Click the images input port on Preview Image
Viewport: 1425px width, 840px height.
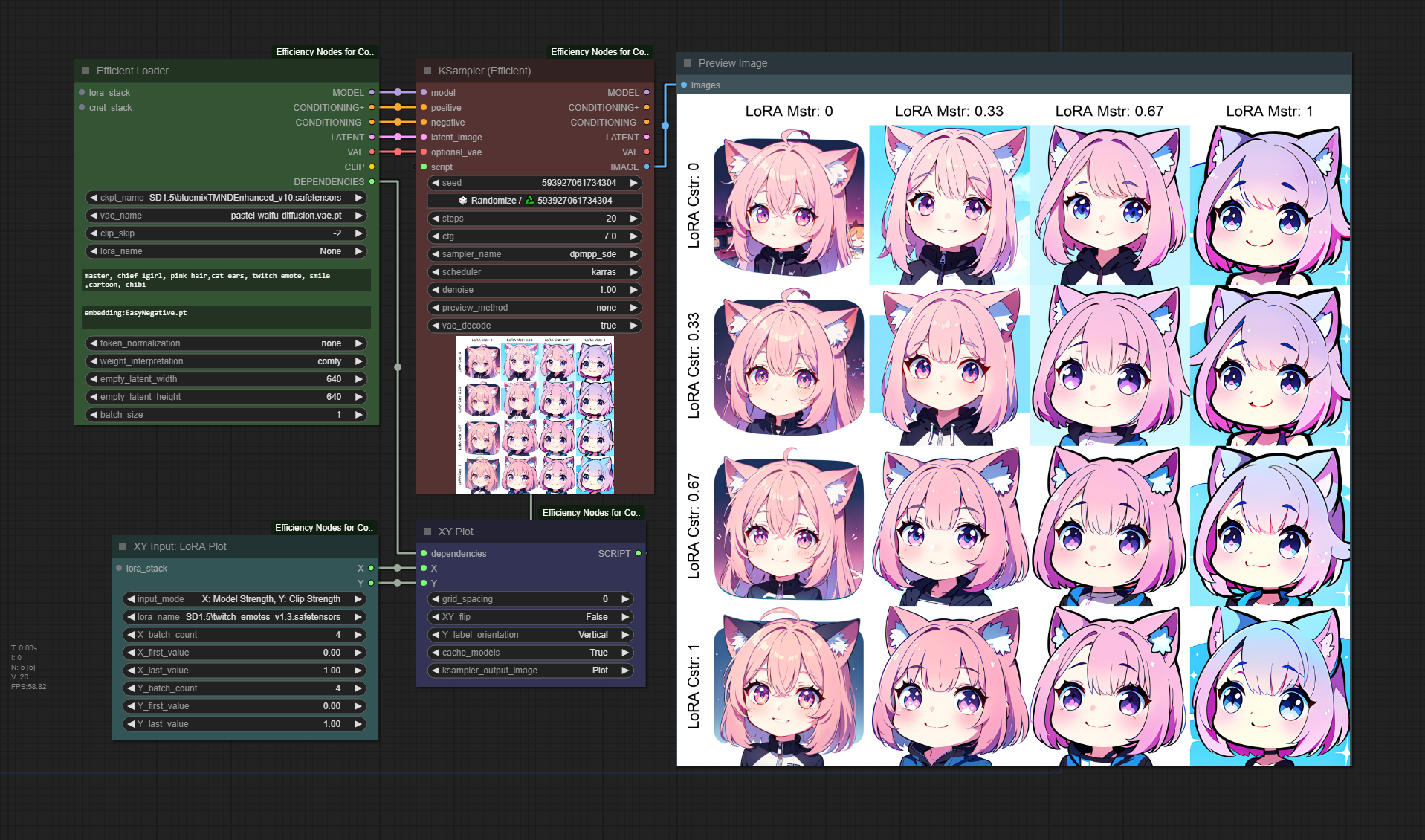[684, 85]
